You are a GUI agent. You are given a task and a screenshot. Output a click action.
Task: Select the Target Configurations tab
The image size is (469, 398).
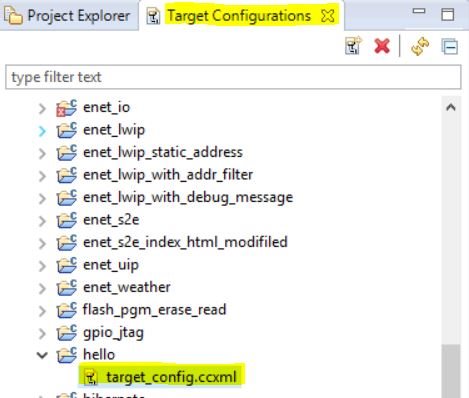point(239,16)
